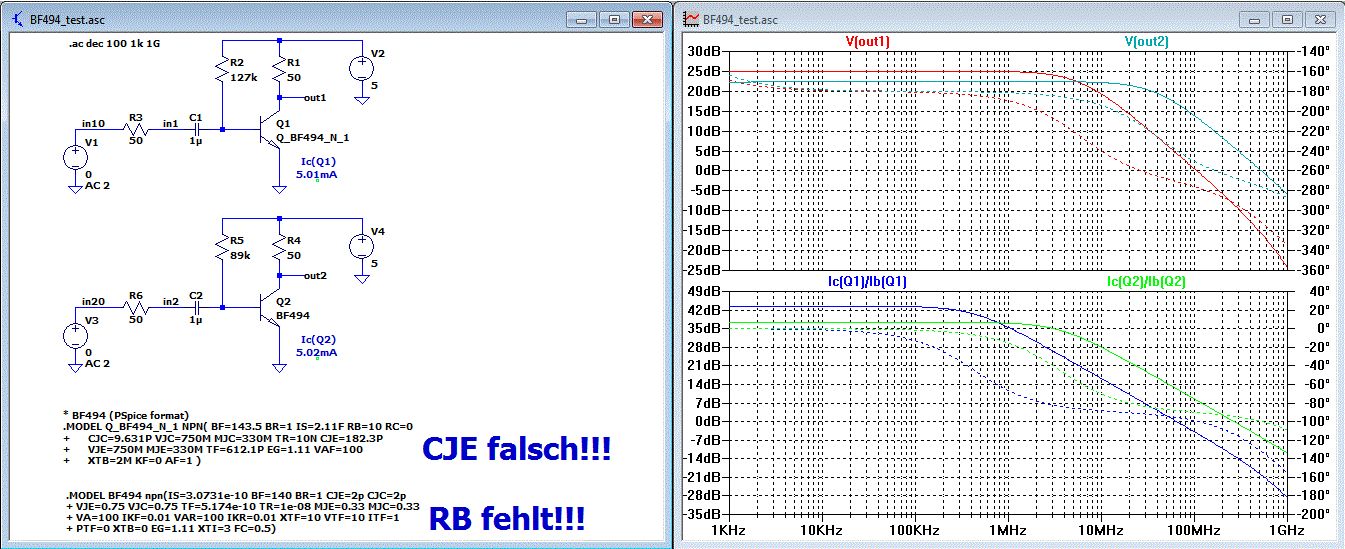Click the -360° phase axis label
Image resolution: width=1345 pixels, height=549 pixels.
click(1311, 270)
